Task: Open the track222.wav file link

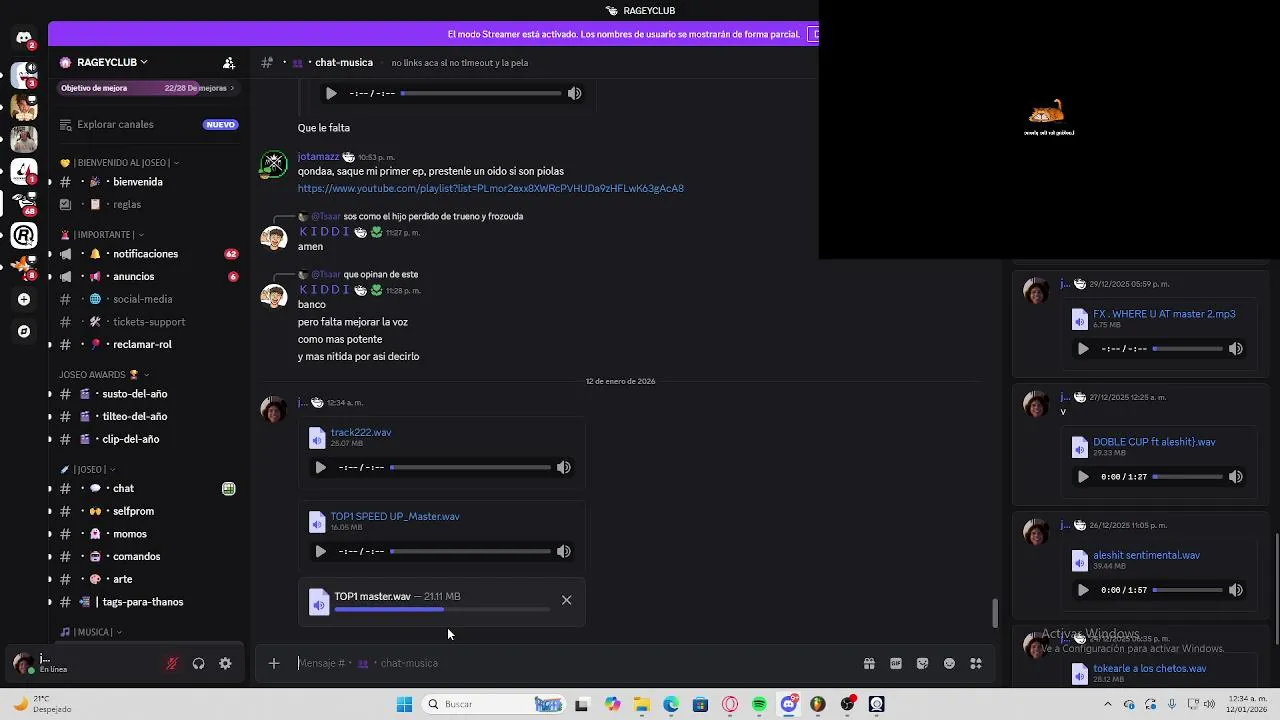Action: click(x=361, y=432)
